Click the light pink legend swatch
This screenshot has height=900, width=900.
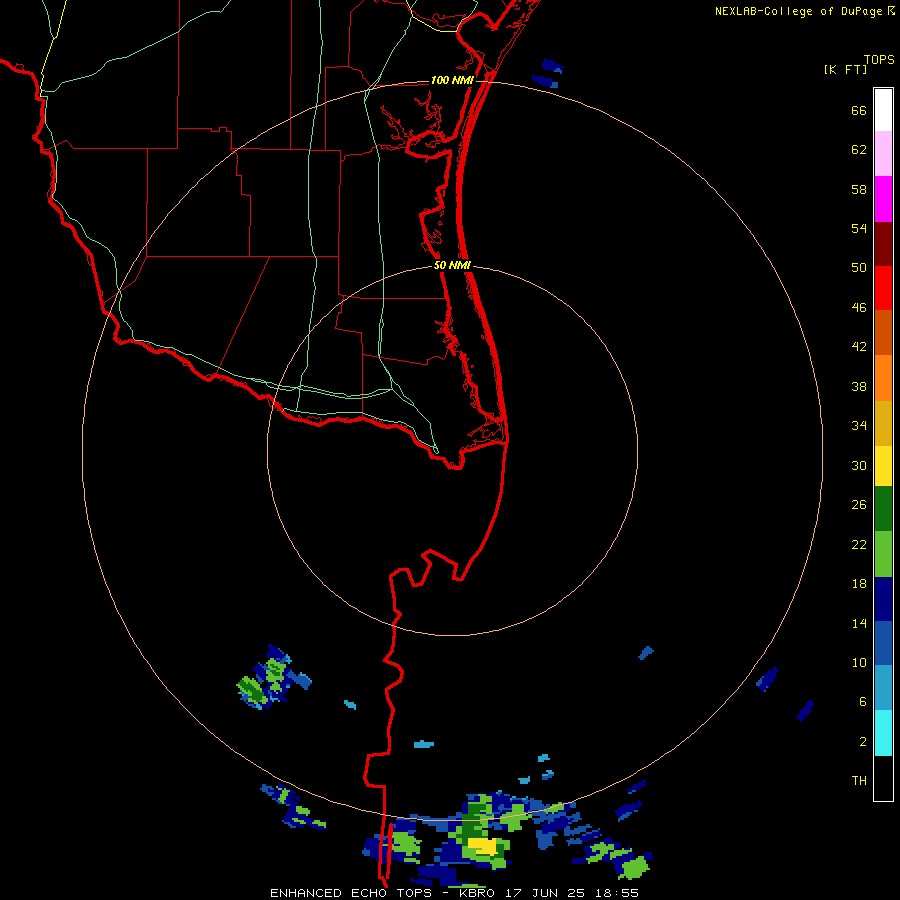(x=883, y=153)
